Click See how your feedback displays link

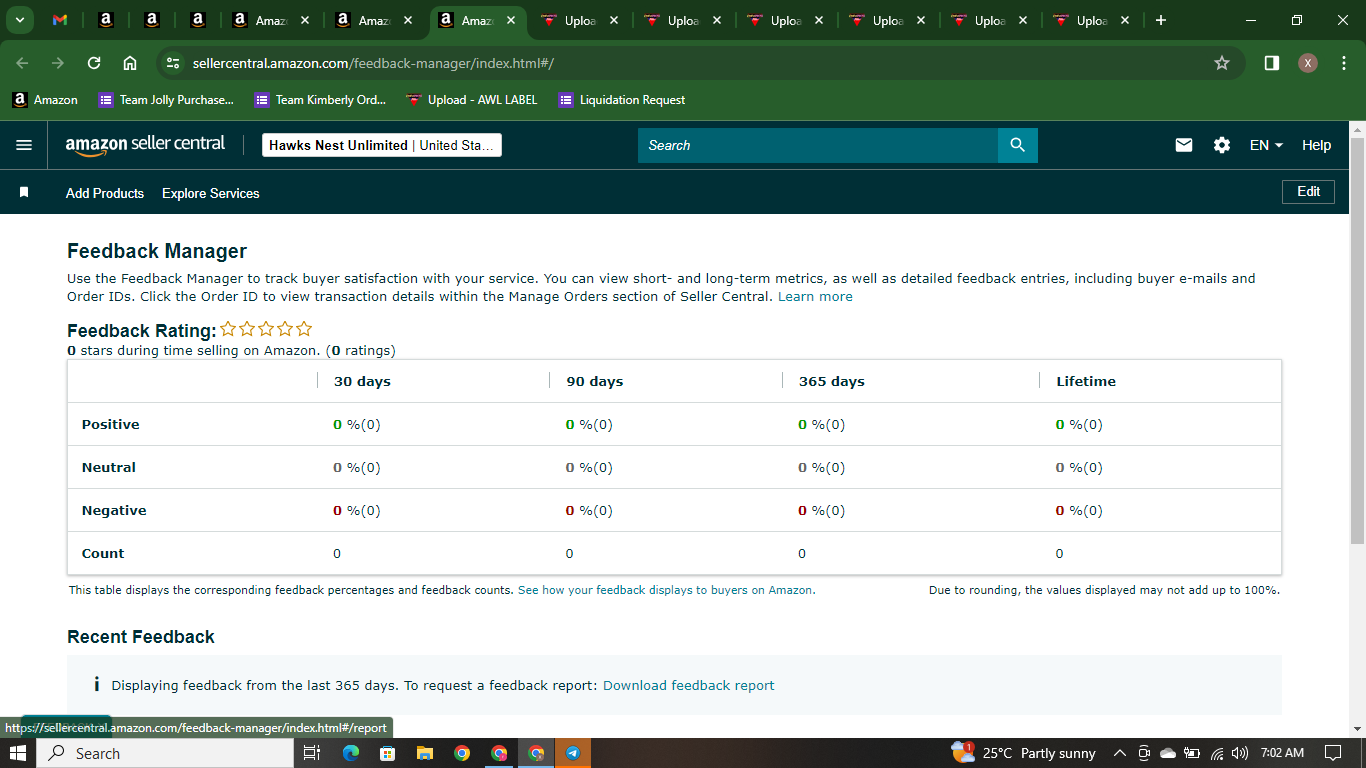coord(666,590)
